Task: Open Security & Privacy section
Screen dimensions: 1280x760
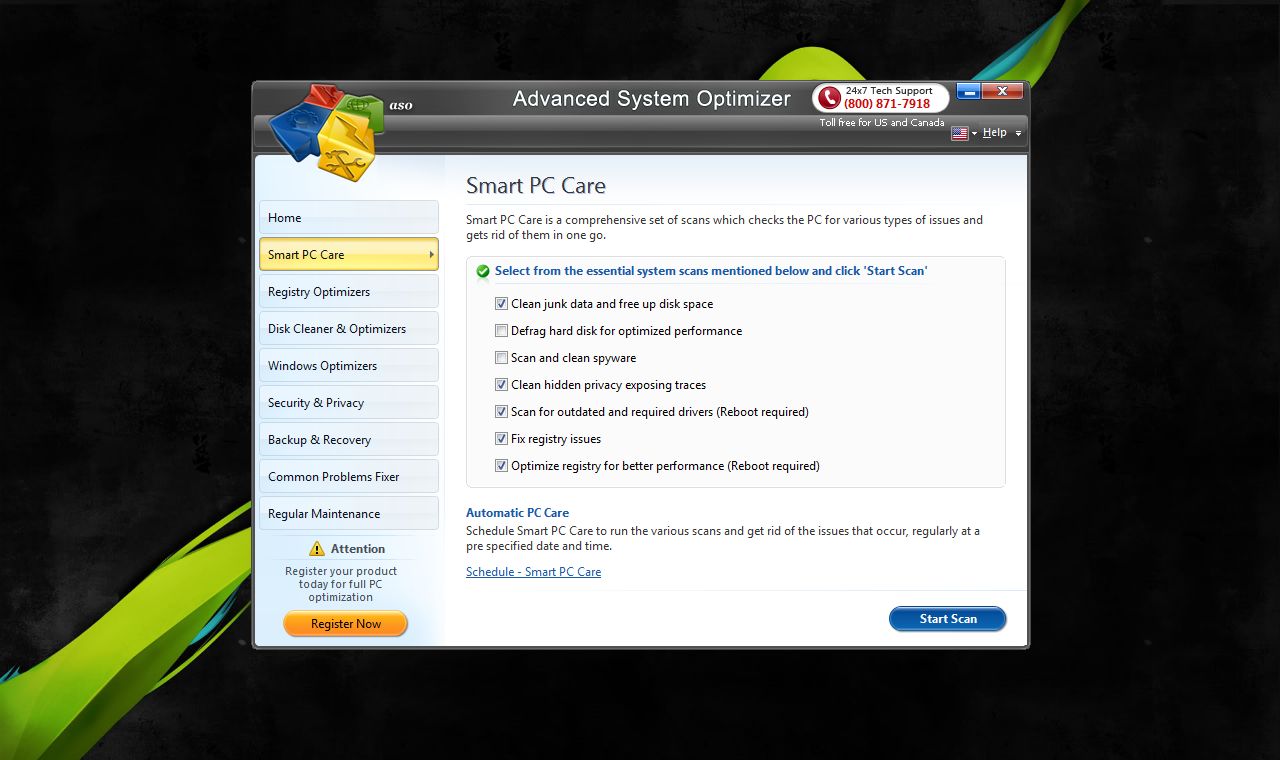Action: point(348,402)
